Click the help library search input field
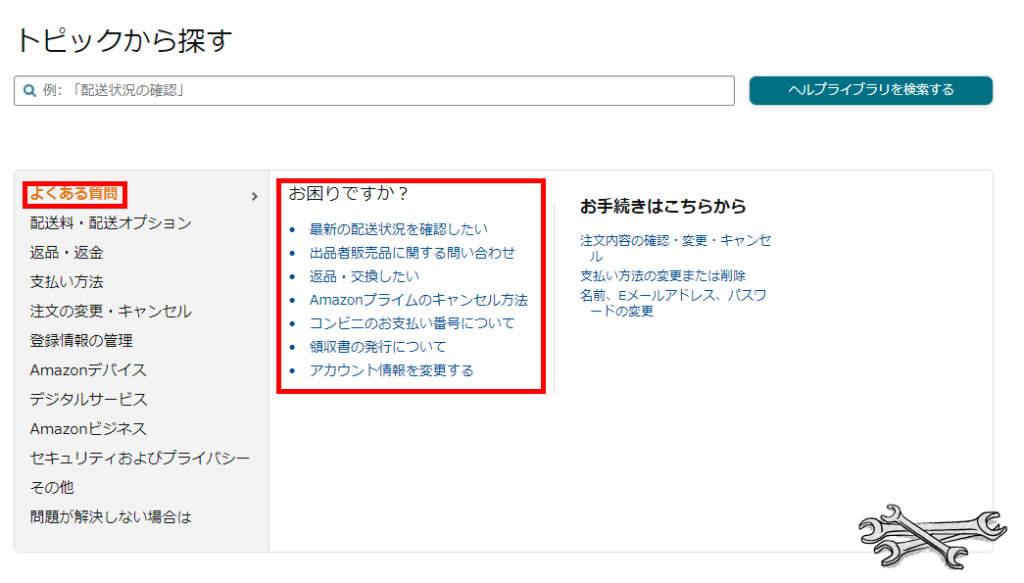This screenshot has height=583, width=1024. coord(374,91)
